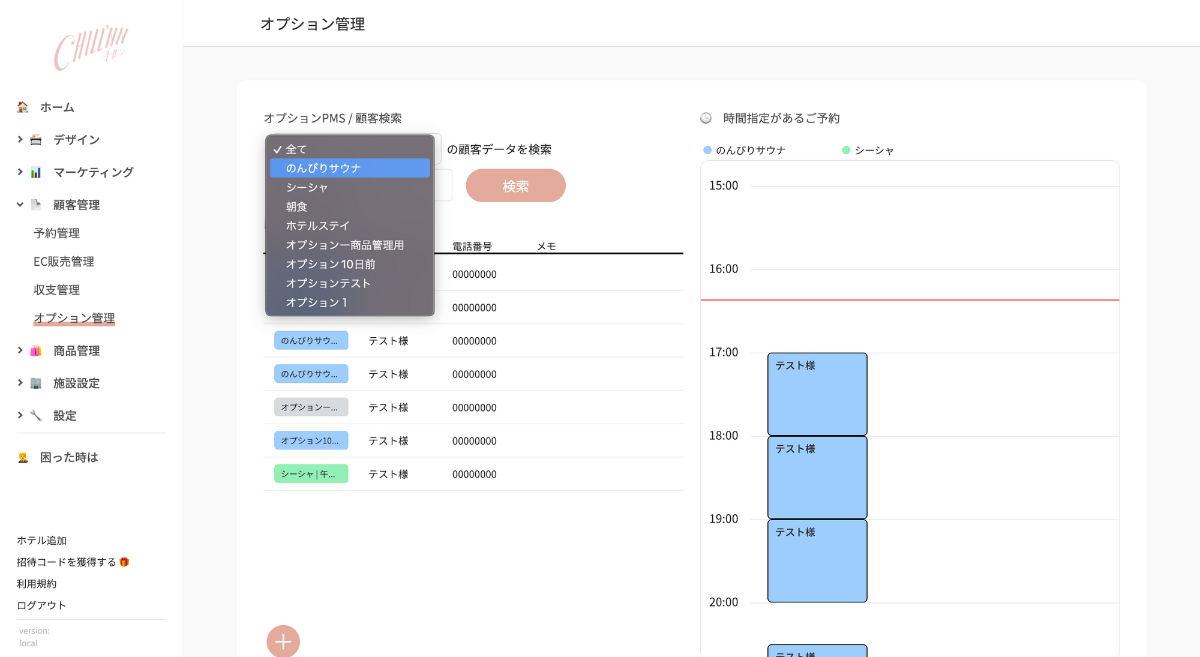1200x657 pixels.
Task: Expand the デザイン sidebar section
Action: (x=20, y=140)
